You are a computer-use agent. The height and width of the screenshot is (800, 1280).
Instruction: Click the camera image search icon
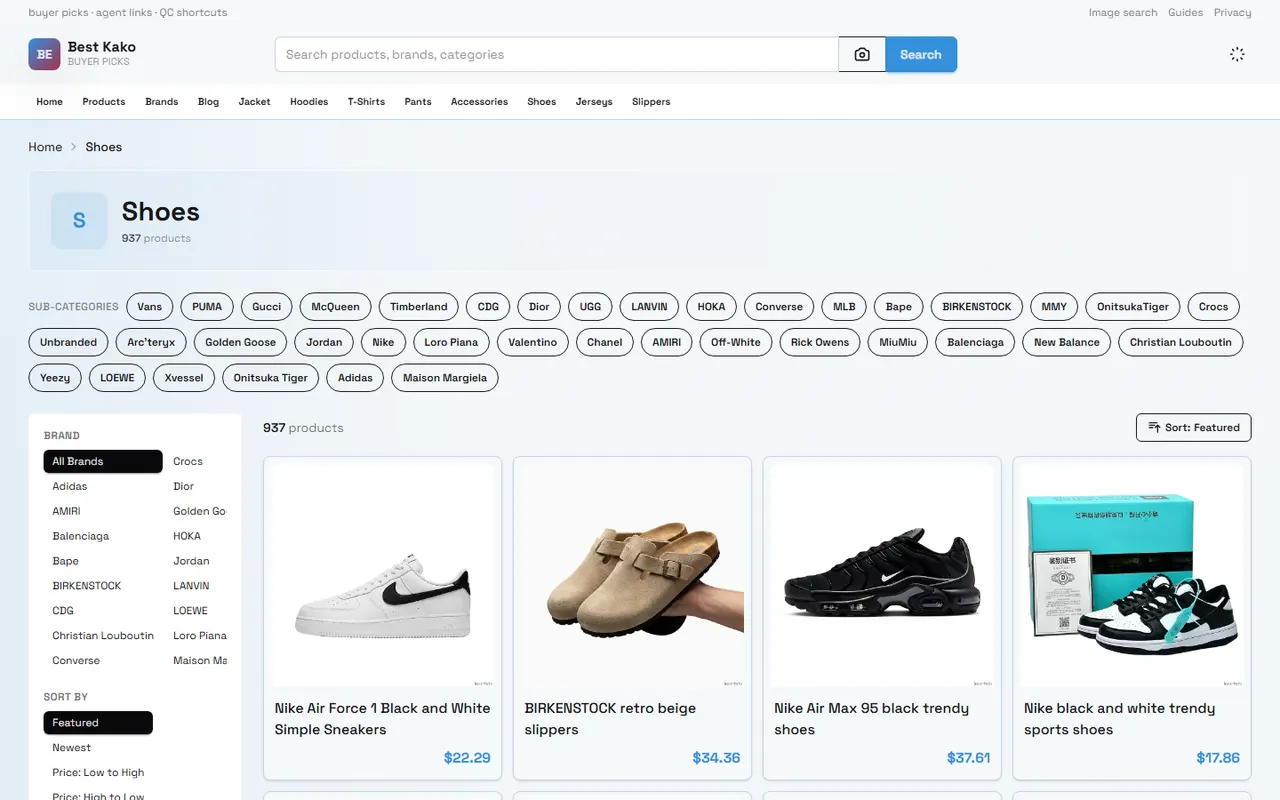point(862,55)
